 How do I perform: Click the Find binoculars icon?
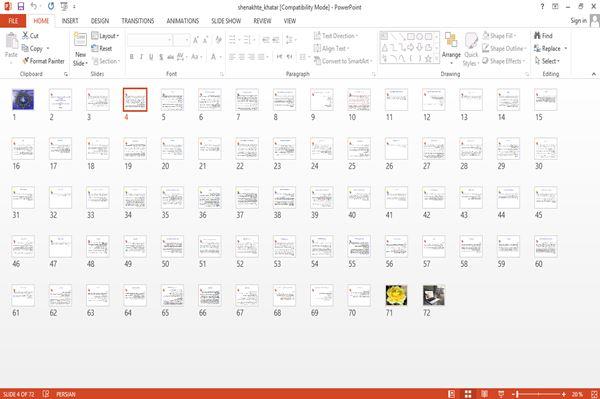(537, 36)
